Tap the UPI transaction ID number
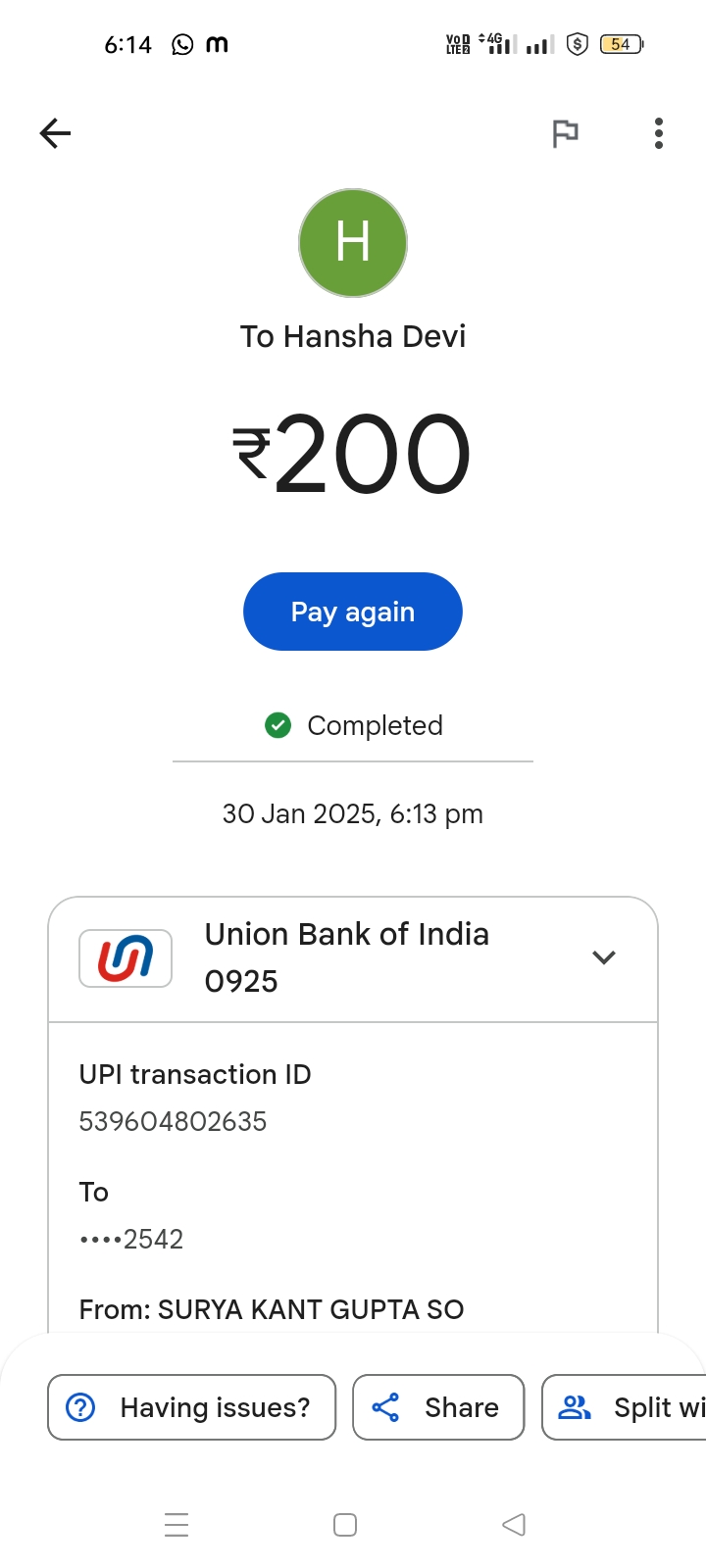706x1568 pixels. click(x=173, y=1121)
